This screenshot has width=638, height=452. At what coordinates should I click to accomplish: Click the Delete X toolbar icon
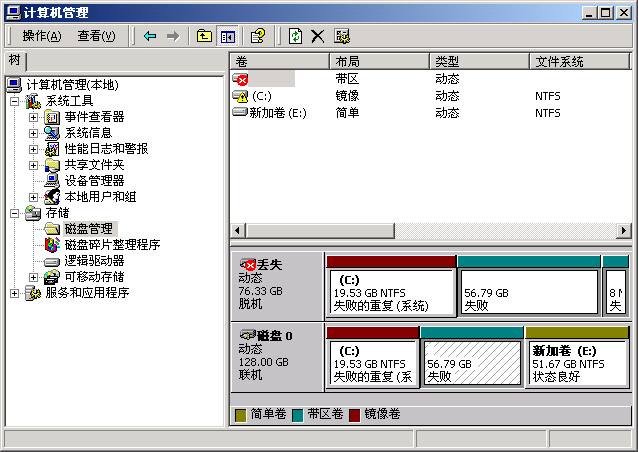click(x=318, y=36)
